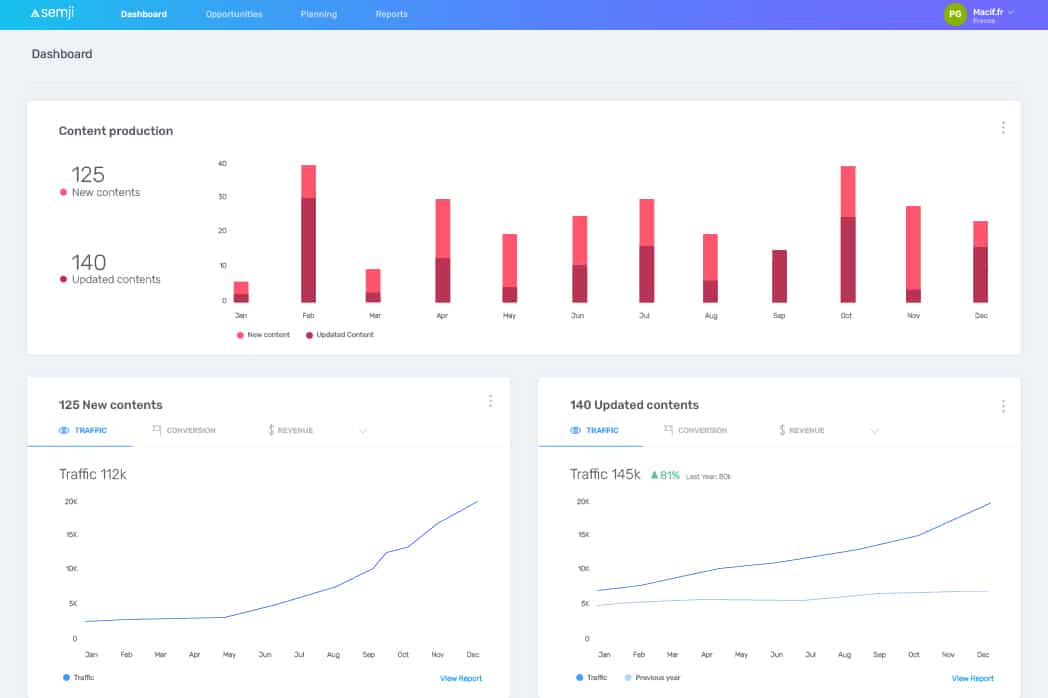Expand the Macif.fr account dropdown
The image size is (1048, 698).
coord(1011,12)
